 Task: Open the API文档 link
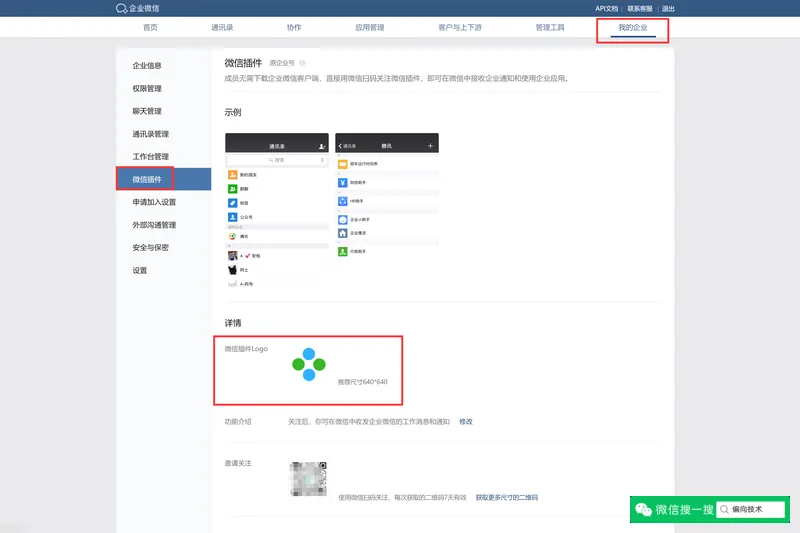point(606,9)
